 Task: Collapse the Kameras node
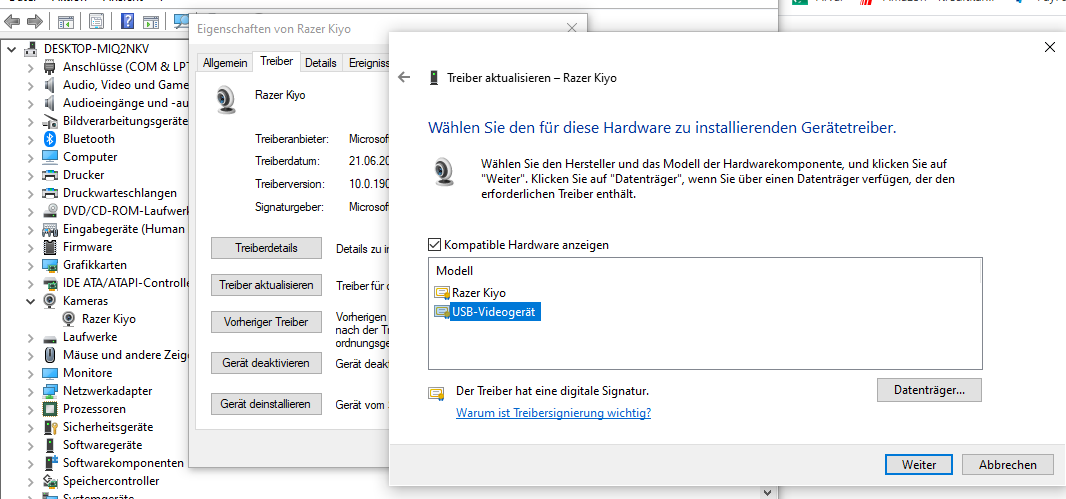click(x=31, y=300)
